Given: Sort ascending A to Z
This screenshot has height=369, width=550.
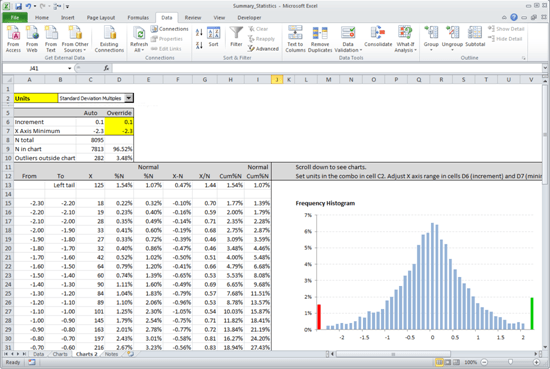Looking at the screenshot, I should pyautogui.click(x=199, y=33).
